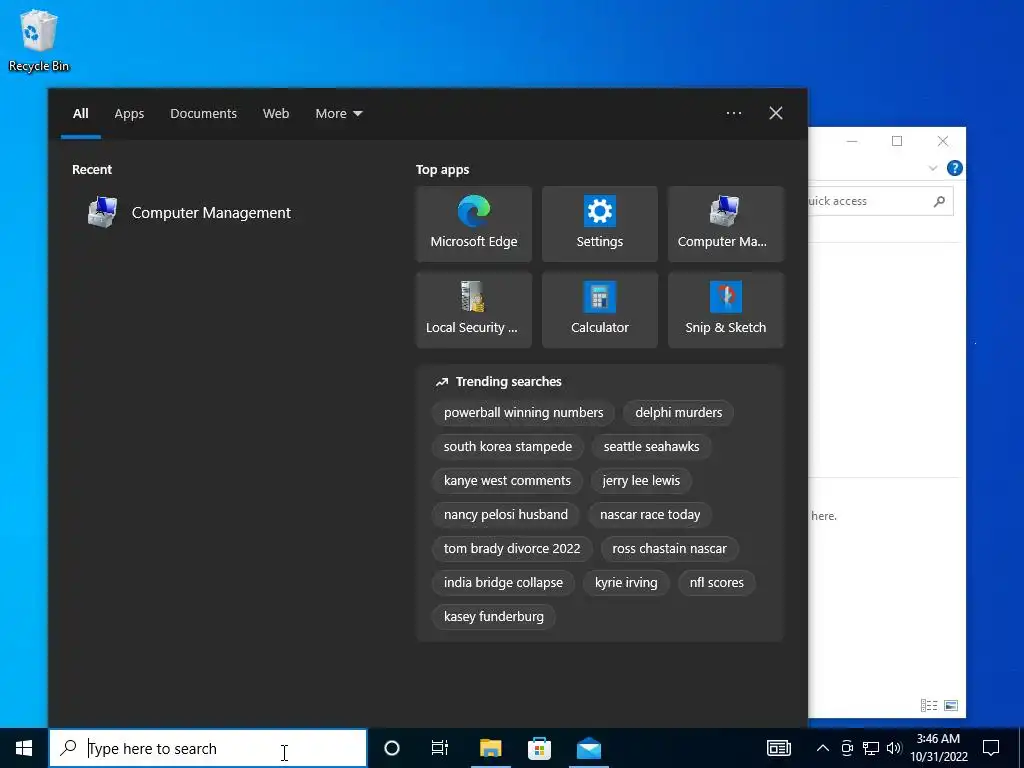
Task: Select jerry lee lewis chip
Action: (x=641, y=481)
